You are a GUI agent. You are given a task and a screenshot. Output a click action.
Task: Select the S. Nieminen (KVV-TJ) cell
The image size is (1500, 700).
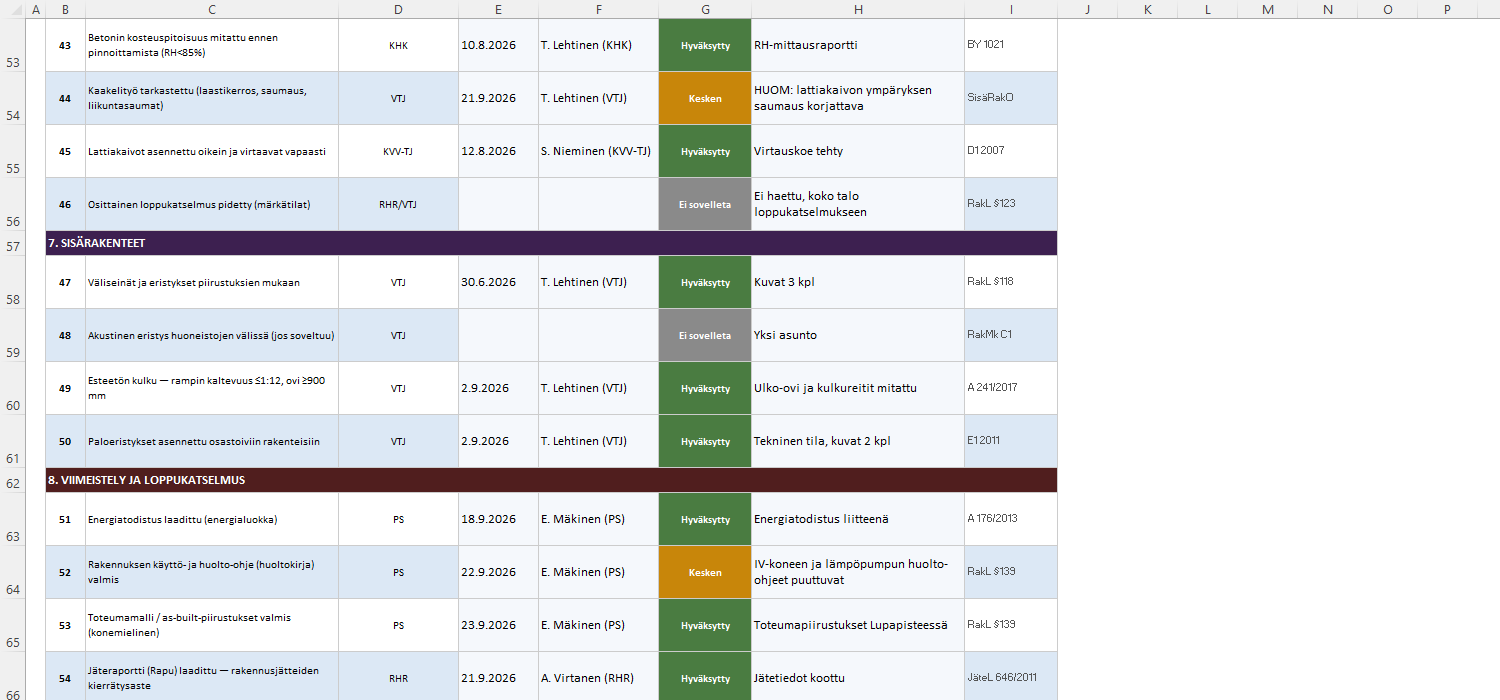tap(598, 151)
